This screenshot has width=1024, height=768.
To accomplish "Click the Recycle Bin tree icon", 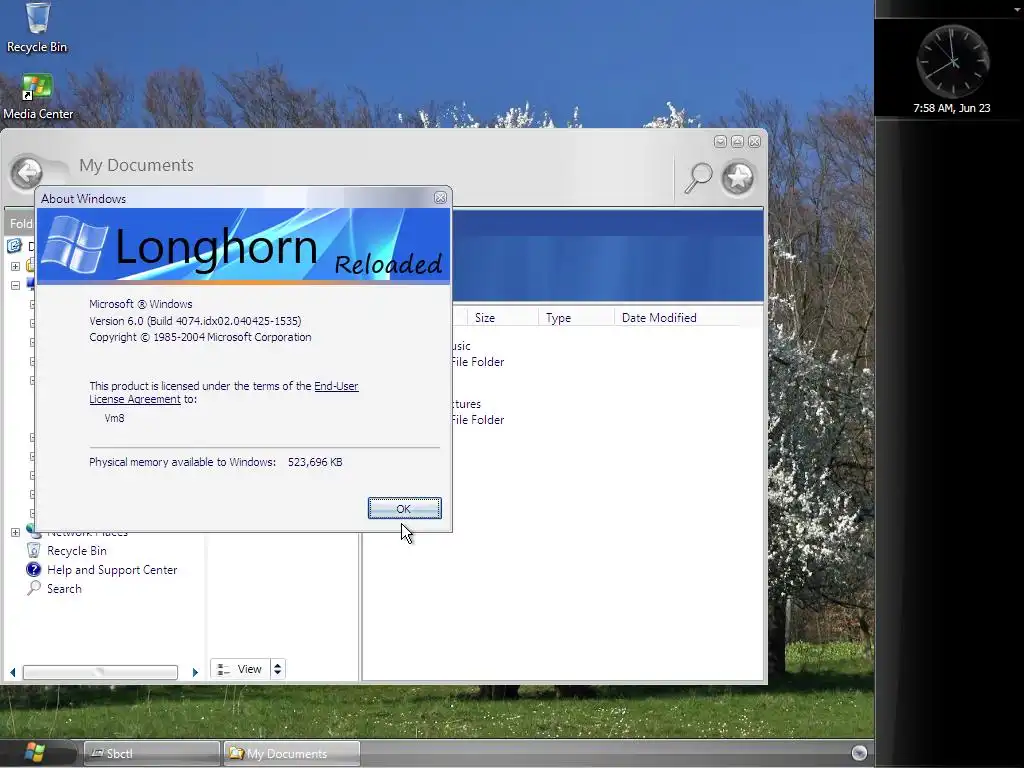I will pos(33,551).
